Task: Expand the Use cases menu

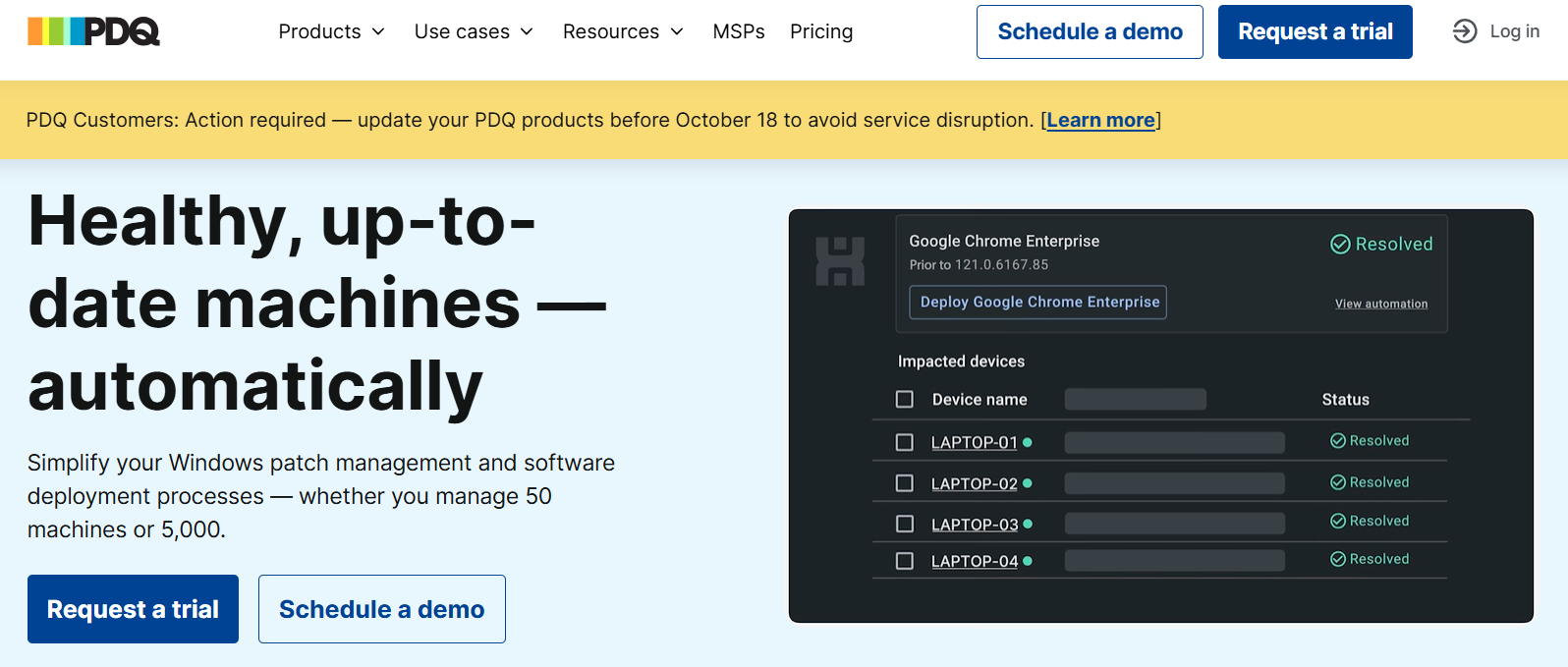Action: tap(474, 31)
